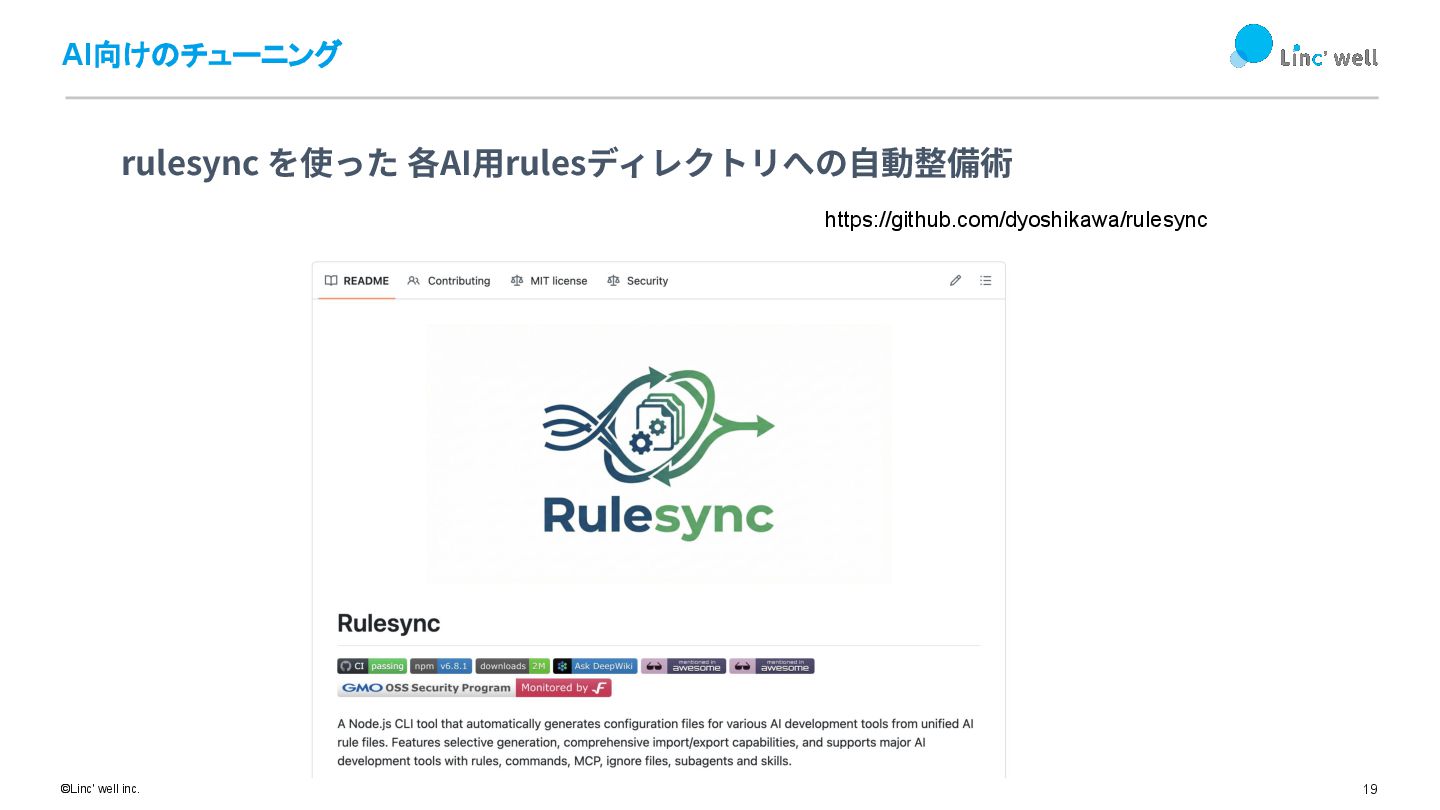Image resolution: width=1440 pixels, height=810 pixels.
Task: Click the rulesync を使った subtitle heading
Action: pos(567,163)
